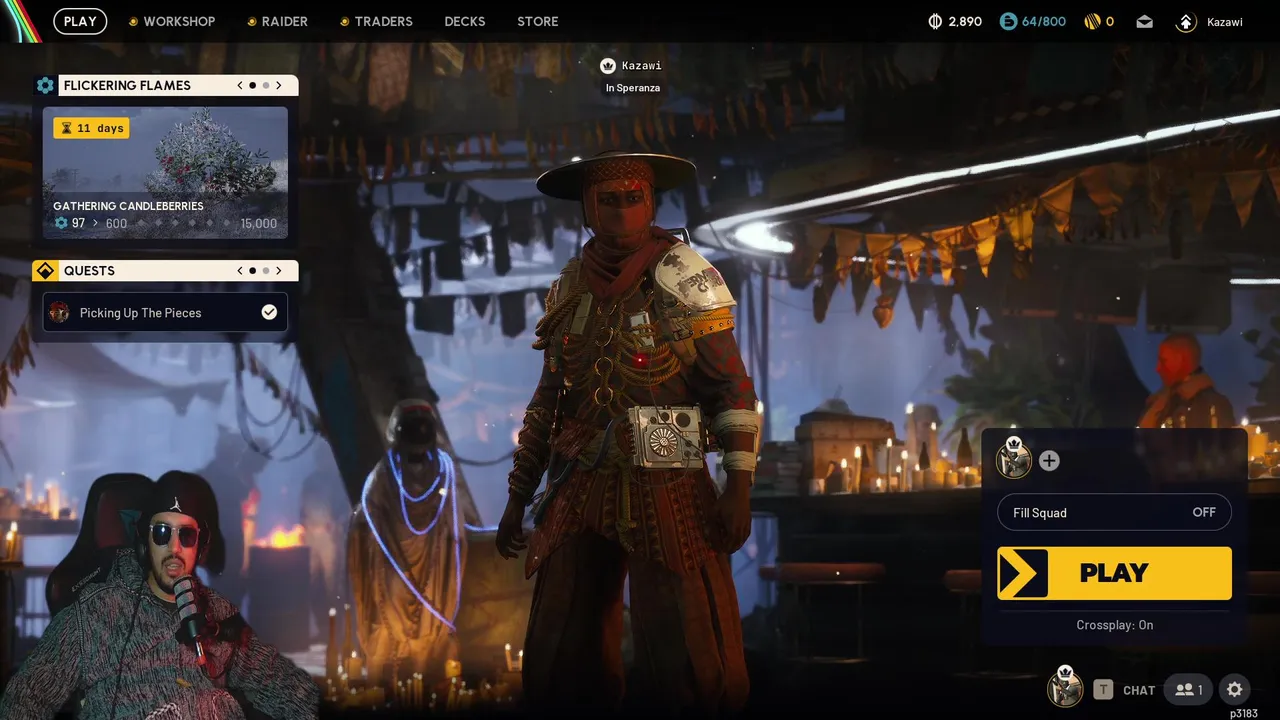Open the settings gear icon
The image size is (1280, 720).
coord(1235,689)
